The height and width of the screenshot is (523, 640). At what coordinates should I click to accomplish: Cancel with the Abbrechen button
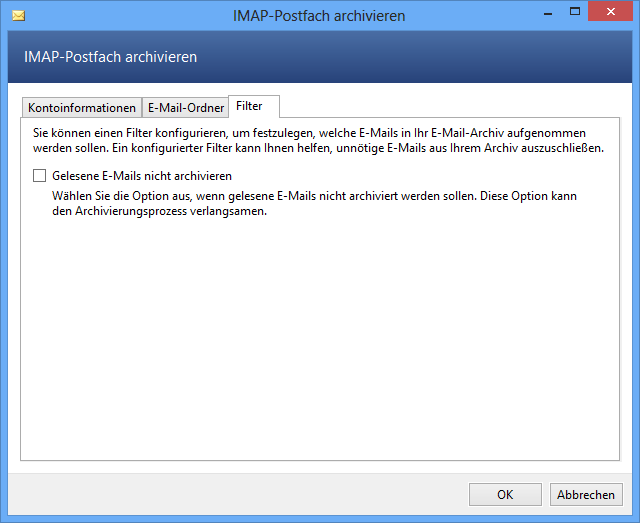tap(586, 494)
